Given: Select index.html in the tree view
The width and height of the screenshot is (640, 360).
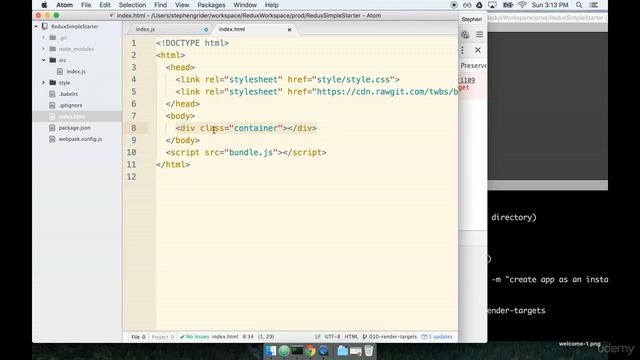Looking at the screenshot, I should pyautogui.click(x=72, y=116).
